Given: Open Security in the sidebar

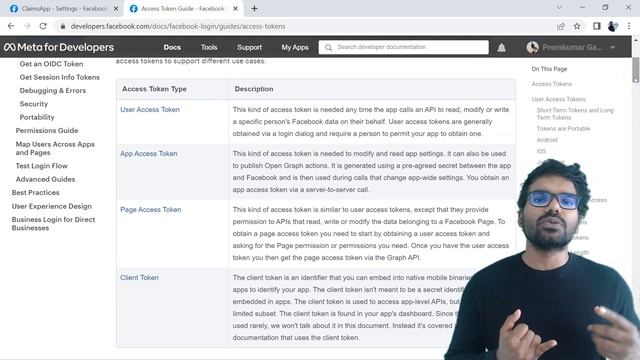Looking at the screenshot, I should pos(34,104).
